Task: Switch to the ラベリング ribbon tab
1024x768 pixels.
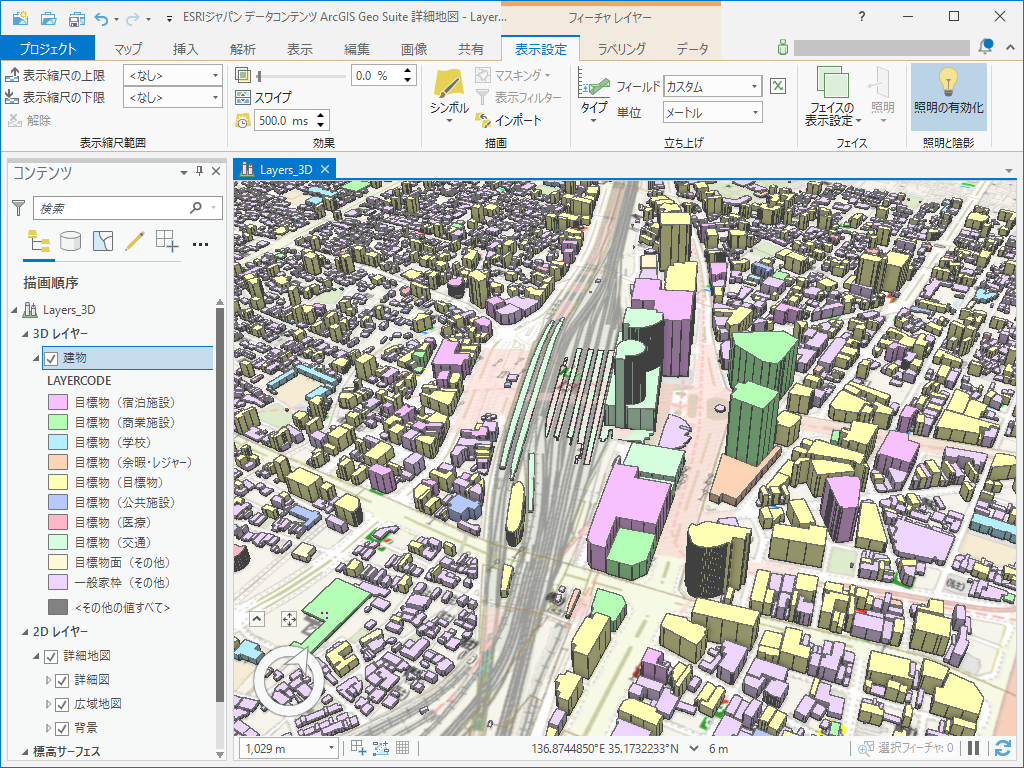Action: pos(621,49)
